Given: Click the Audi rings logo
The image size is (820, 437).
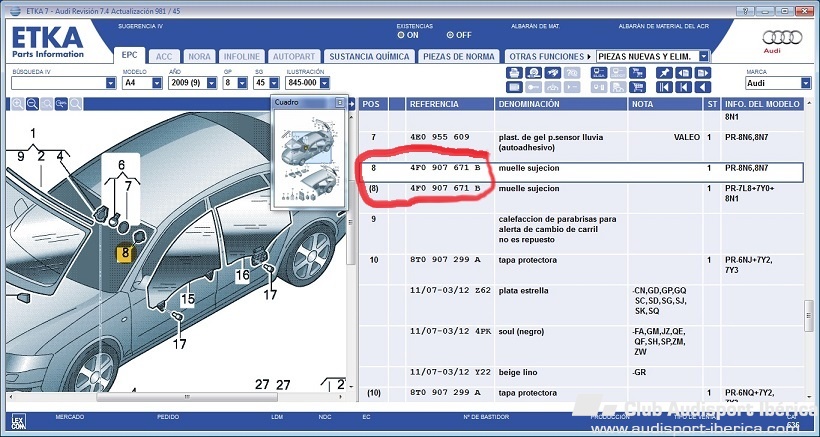Looking at the screenshot, I should 782,38.
